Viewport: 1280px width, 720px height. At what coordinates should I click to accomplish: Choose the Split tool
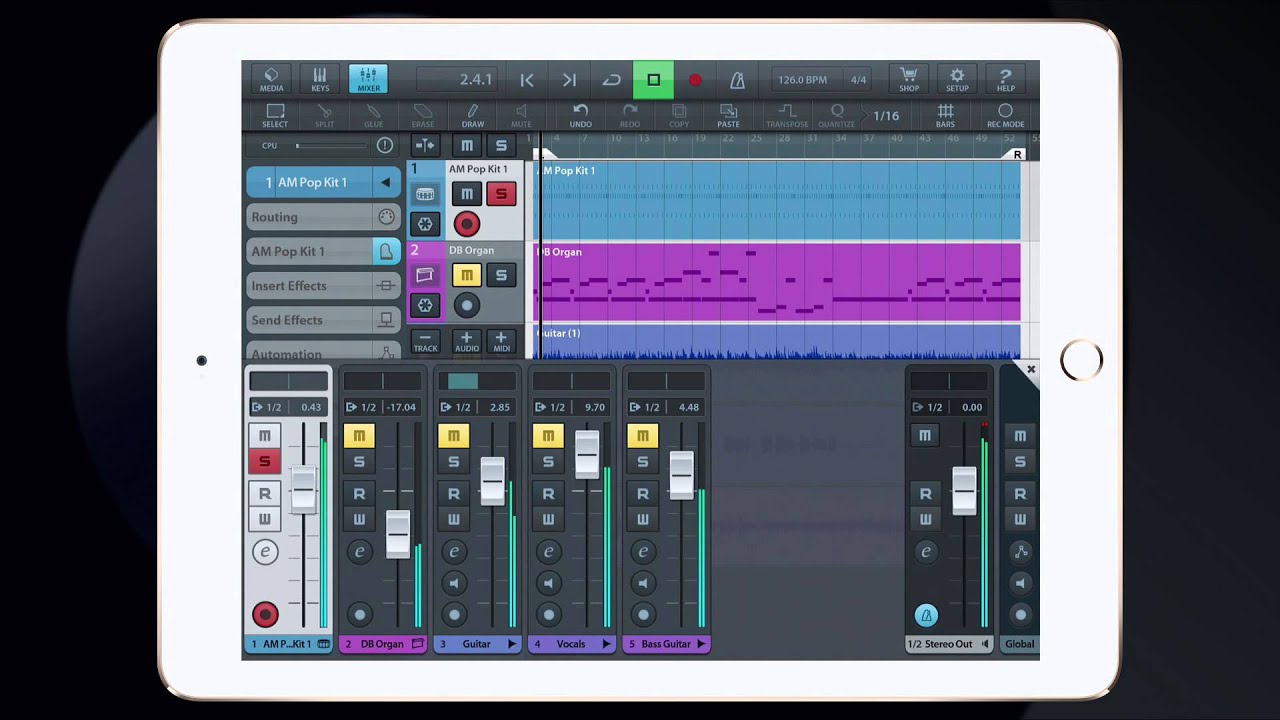pyautogui.click(x=324, y=116)
